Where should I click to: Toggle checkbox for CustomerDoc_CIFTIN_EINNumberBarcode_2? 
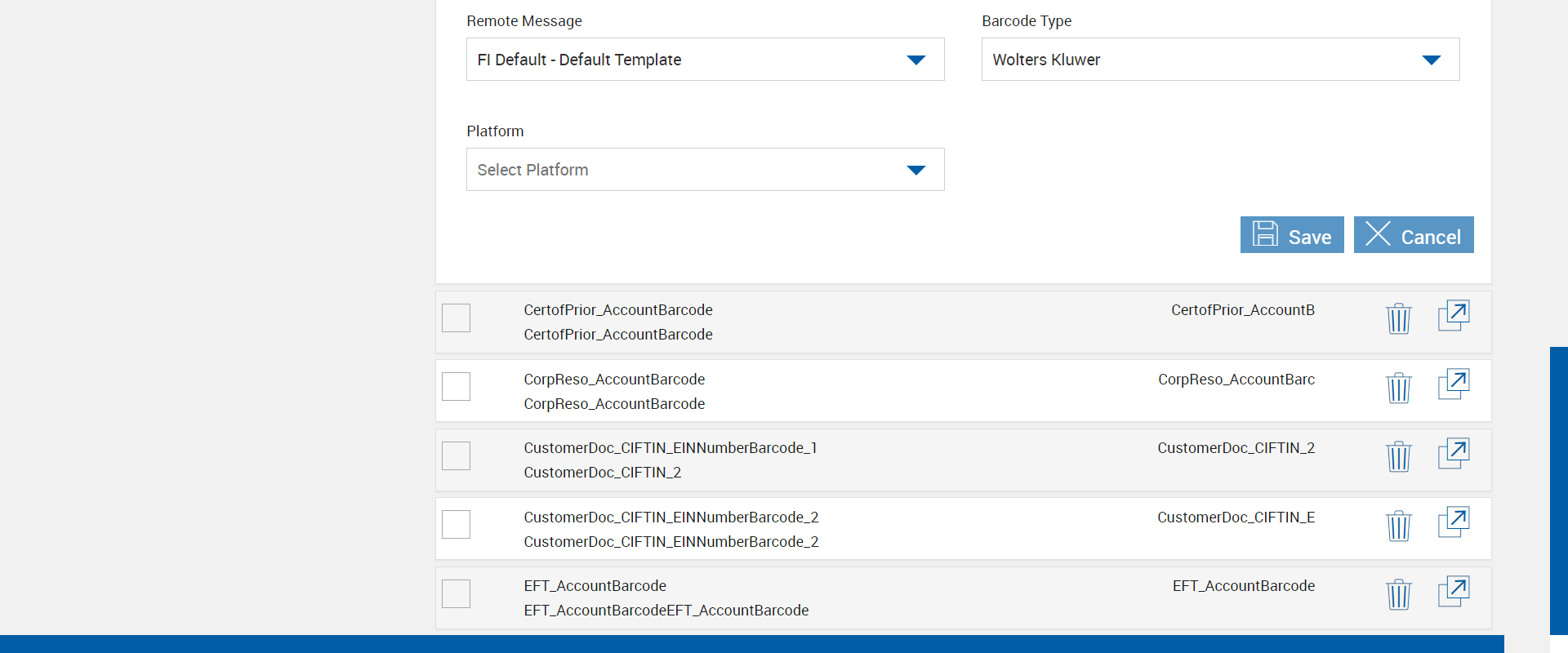[456, 524]
